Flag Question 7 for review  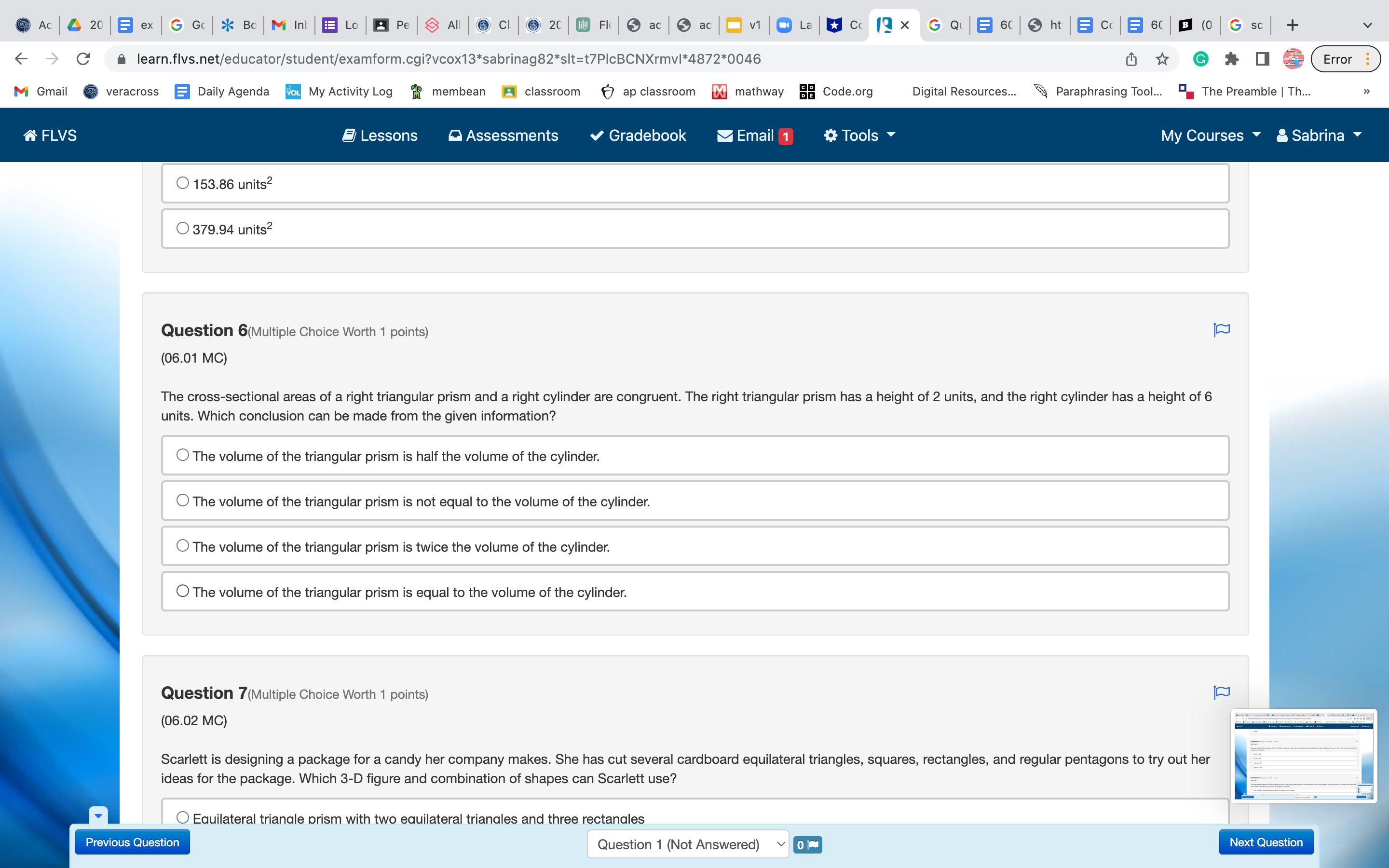[x=1221, y=692]
